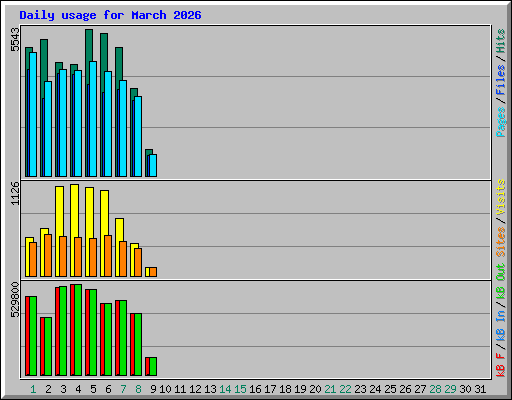Click the "kB In" legend label

tap(500, 325)
